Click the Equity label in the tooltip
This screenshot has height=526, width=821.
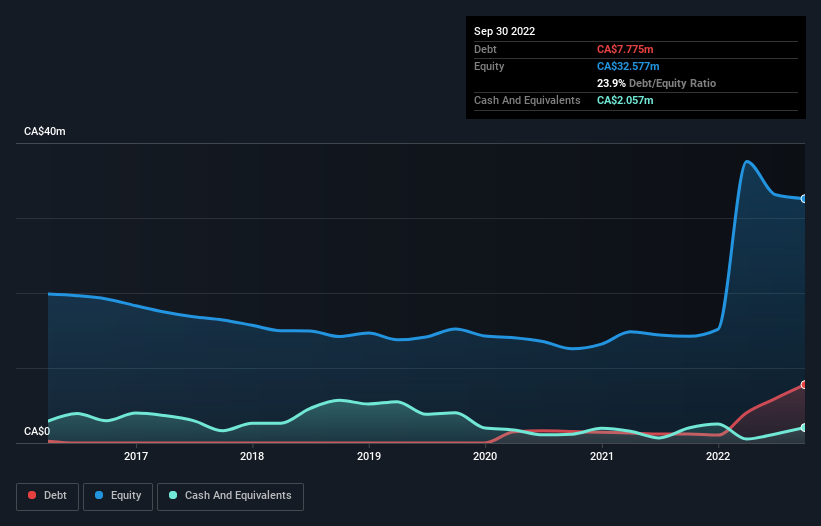[x=489, y=66]
